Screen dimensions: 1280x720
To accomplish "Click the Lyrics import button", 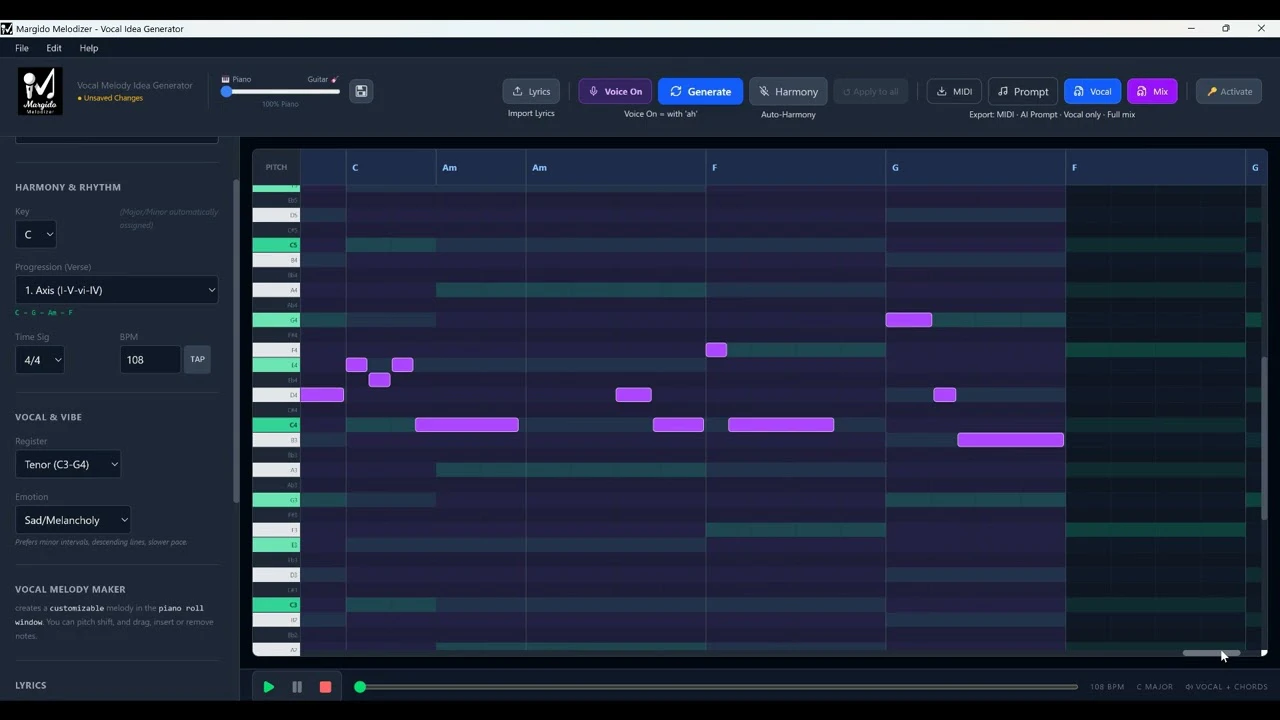I will (x=531, y=91).
